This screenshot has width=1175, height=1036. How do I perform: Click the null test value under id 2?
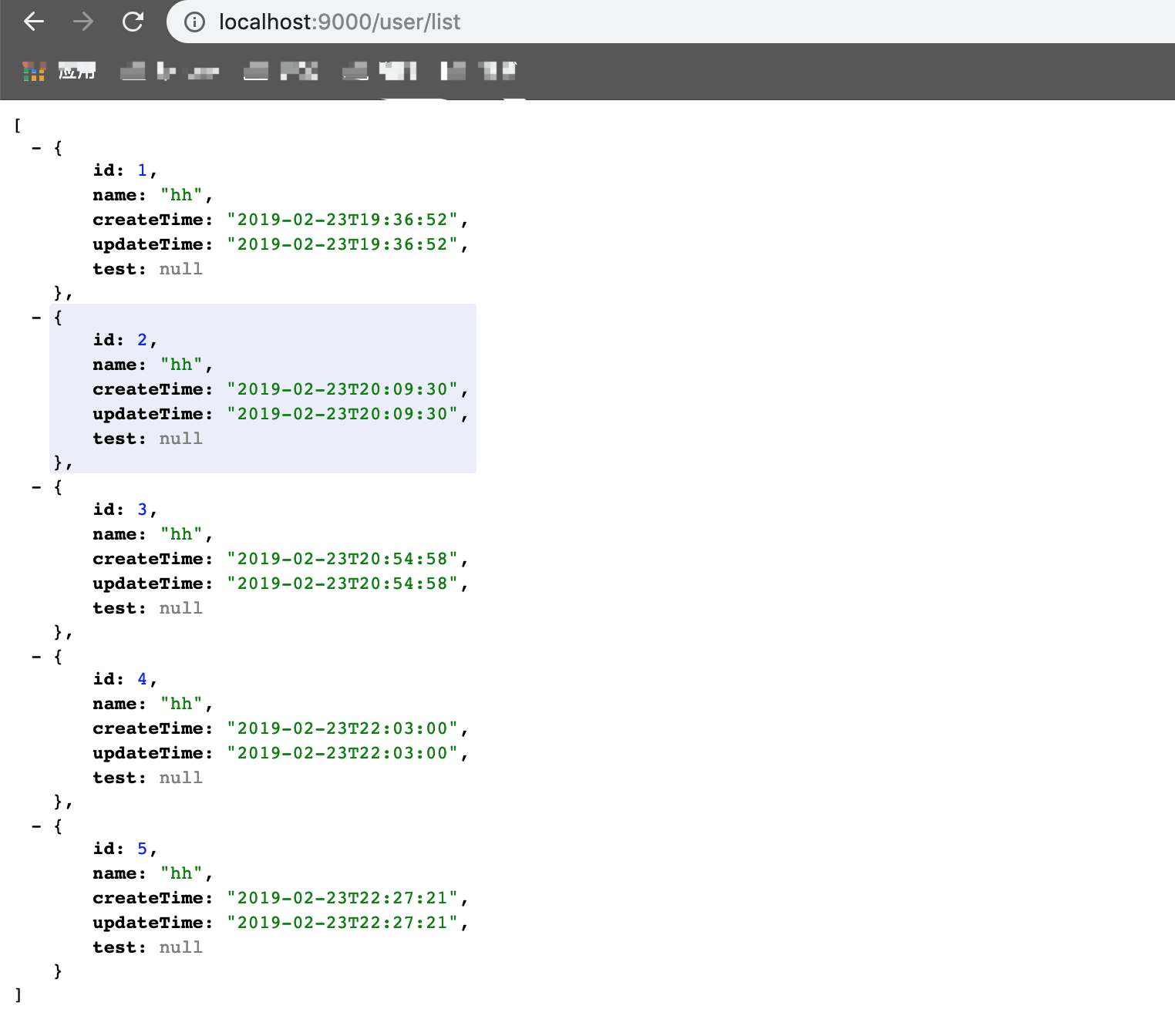[x=181, y=439]
